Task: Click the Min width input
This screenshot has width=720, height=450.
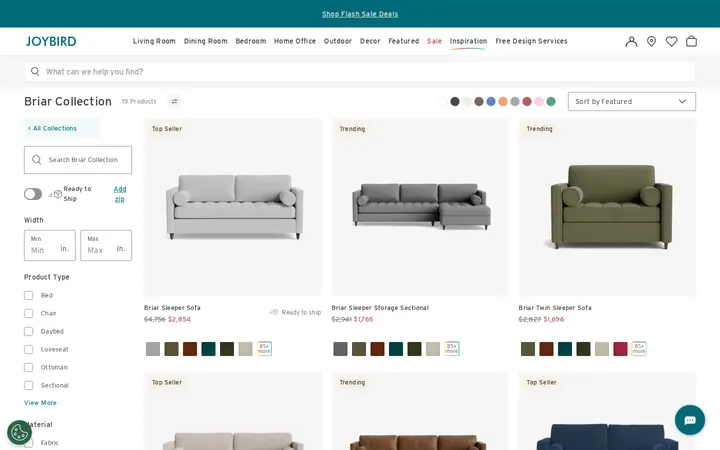Action: tap(50, 245)
